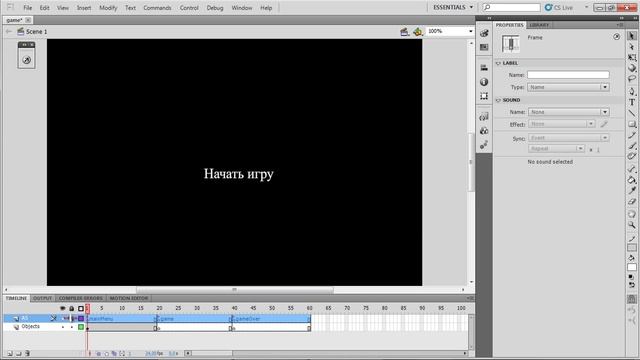Select the 3D Rotation tool

click(631, 68)
